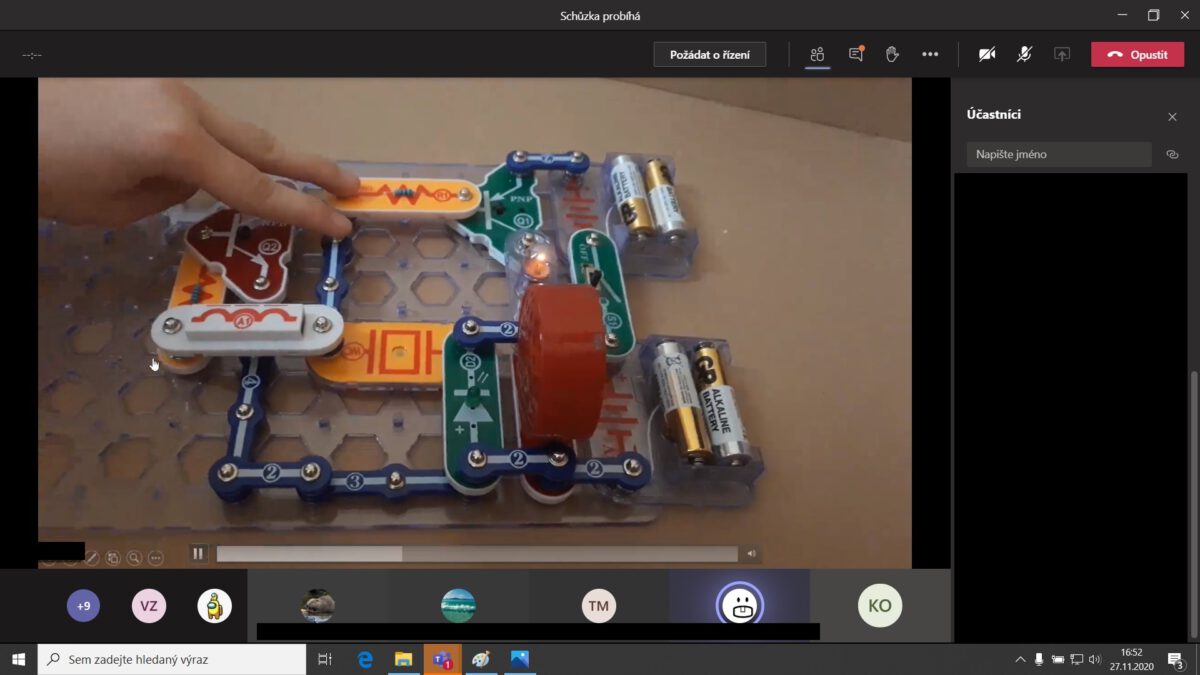Open the More actions ellipsis menu
Screen dimensions: 1200x675
tap(930, 54)
